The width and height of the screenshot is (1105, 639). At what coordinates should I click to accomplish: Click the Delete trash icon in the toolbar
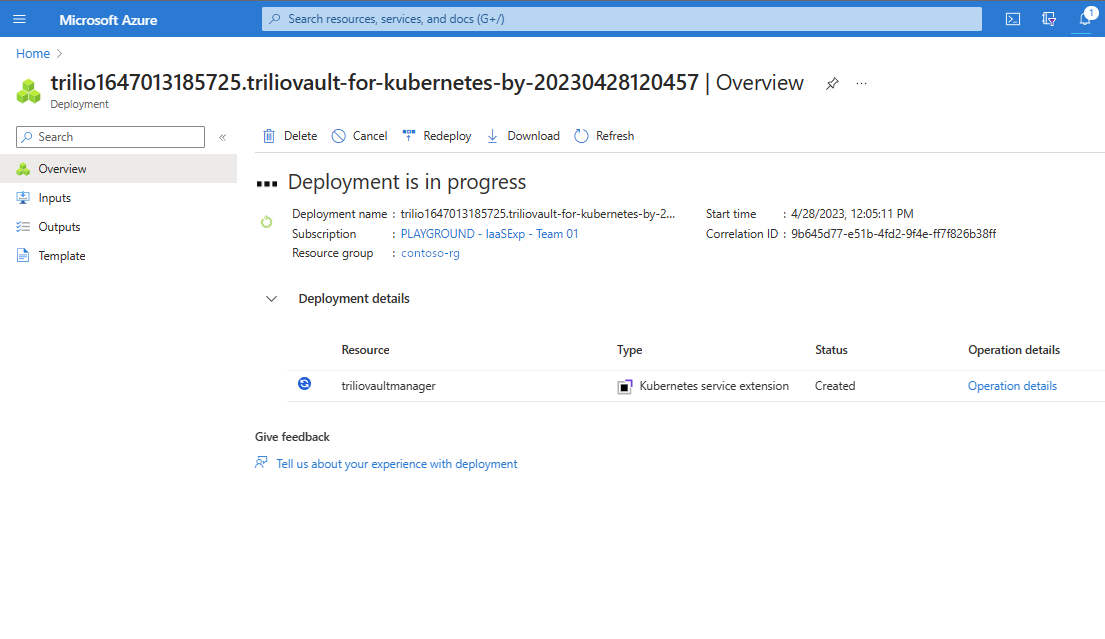[270, 135]
